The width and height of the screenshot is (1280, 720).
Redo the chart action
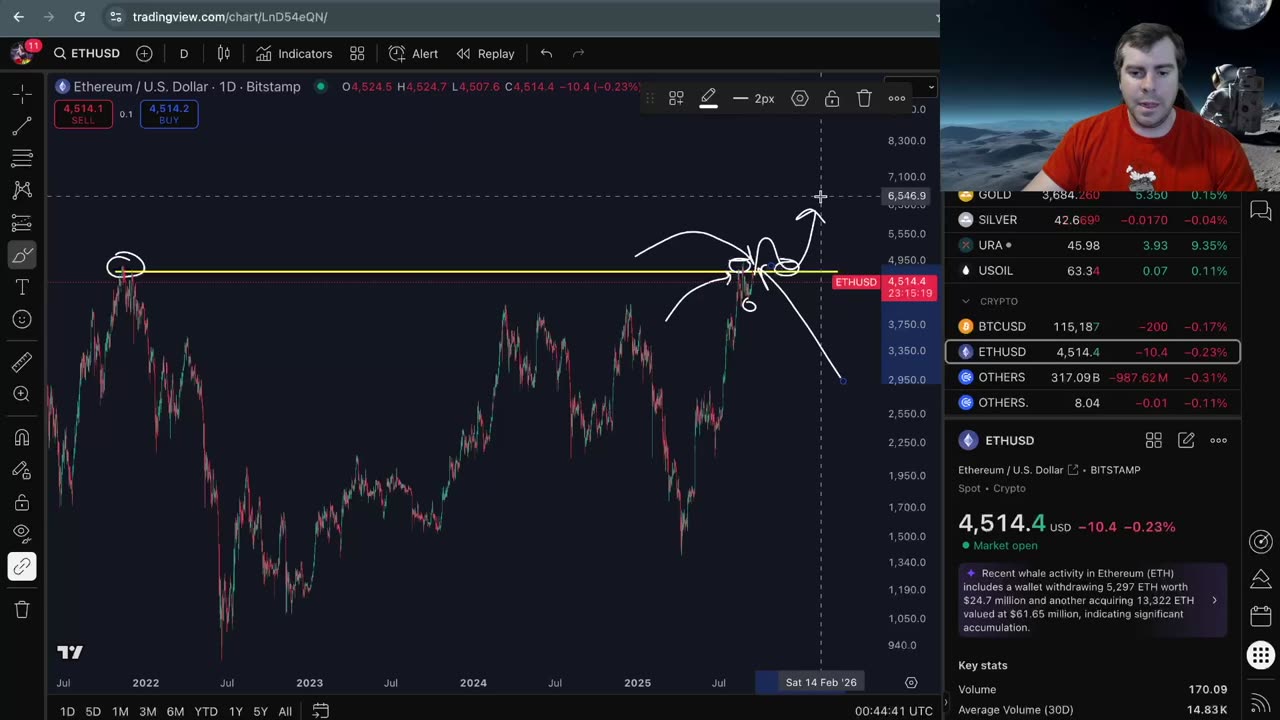[578, 53]
